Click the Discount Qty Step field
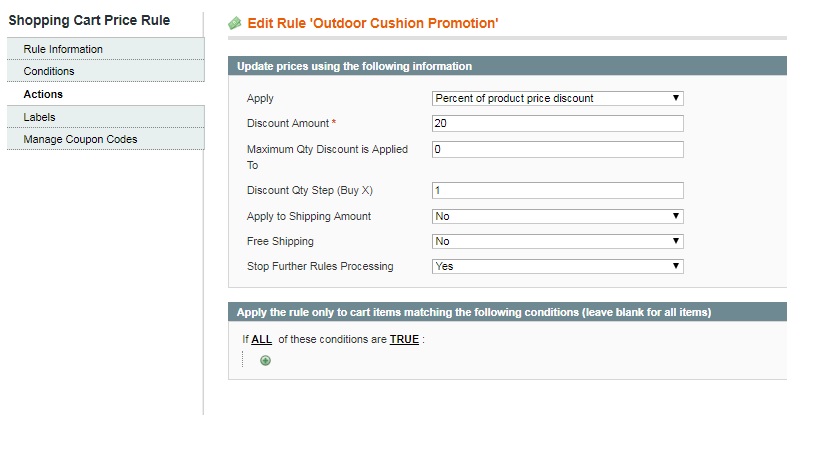819x460 pixels. [557, 190]
